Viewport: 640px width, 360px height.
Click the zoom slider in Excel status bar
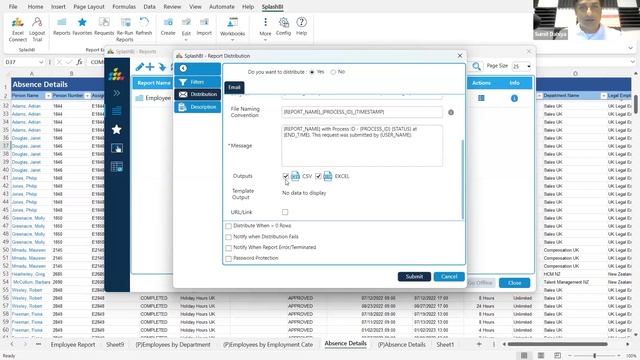click(x=594, y=356)
